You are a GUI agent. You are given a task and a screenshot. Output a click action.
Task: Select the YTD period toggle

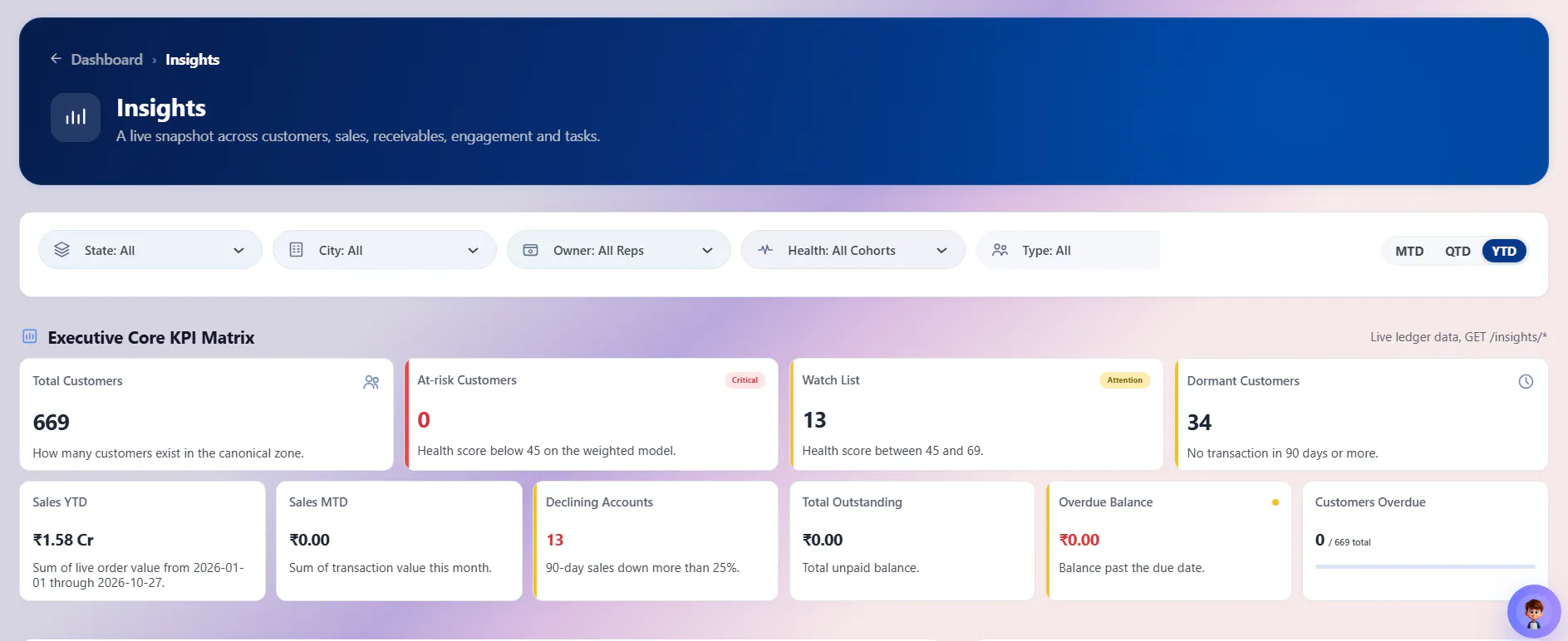1504,251
